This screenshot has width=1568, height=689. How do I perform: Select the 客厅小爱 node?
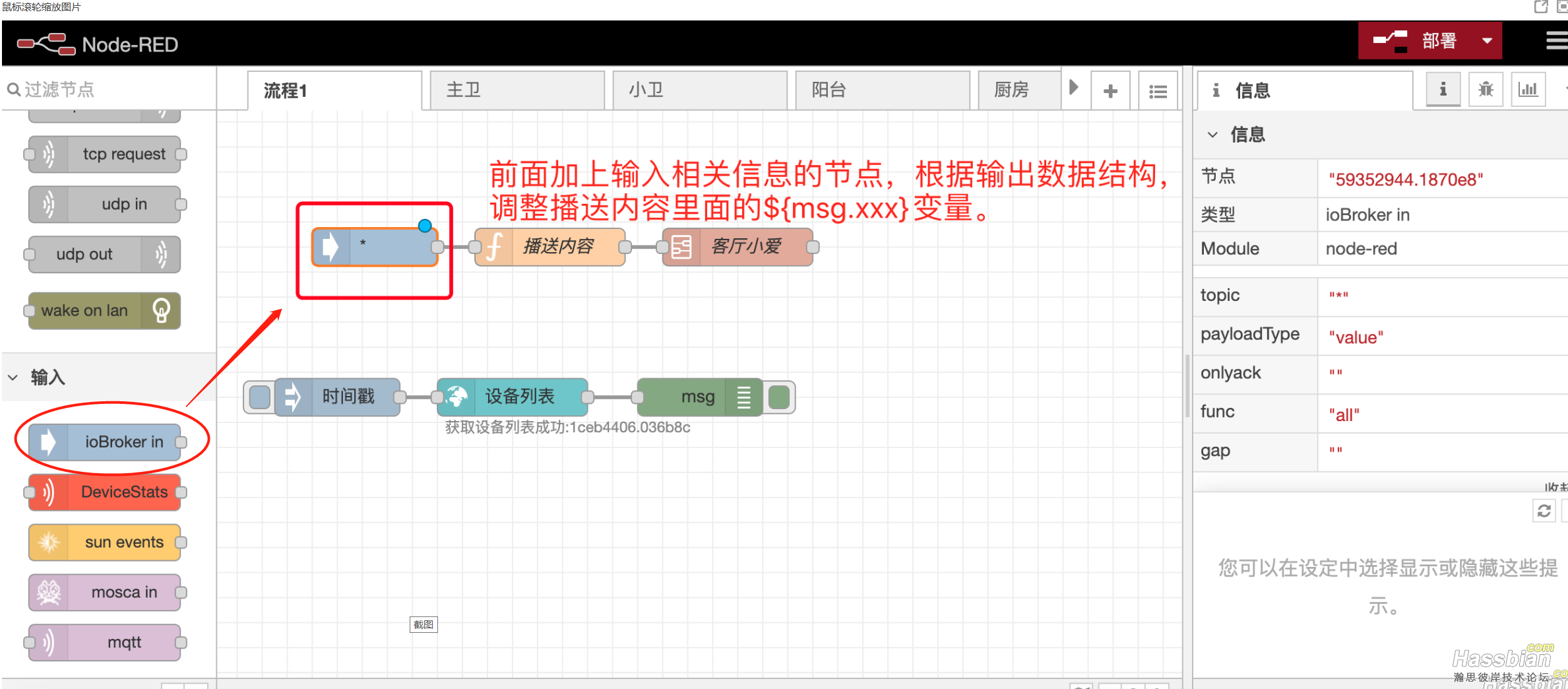(x=737, y=247)
